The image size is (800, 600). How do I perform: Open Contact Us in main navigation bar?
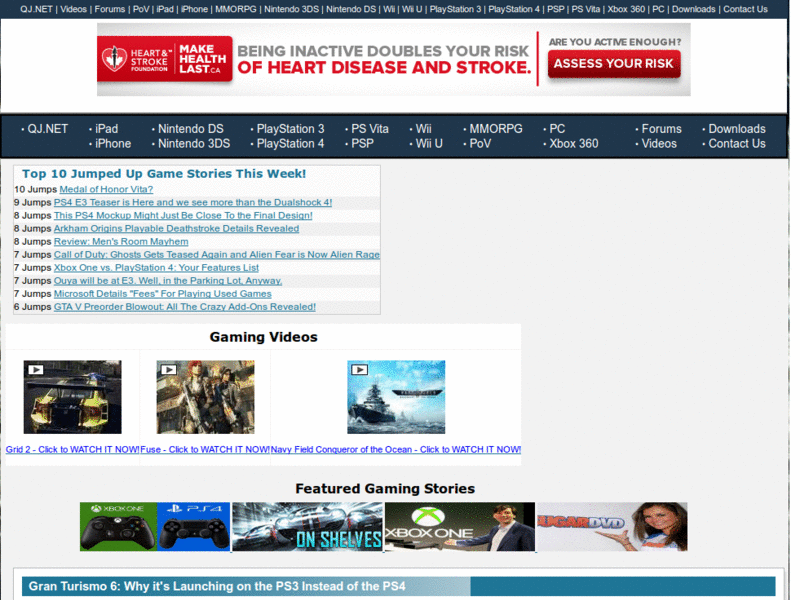coord(737,144)
